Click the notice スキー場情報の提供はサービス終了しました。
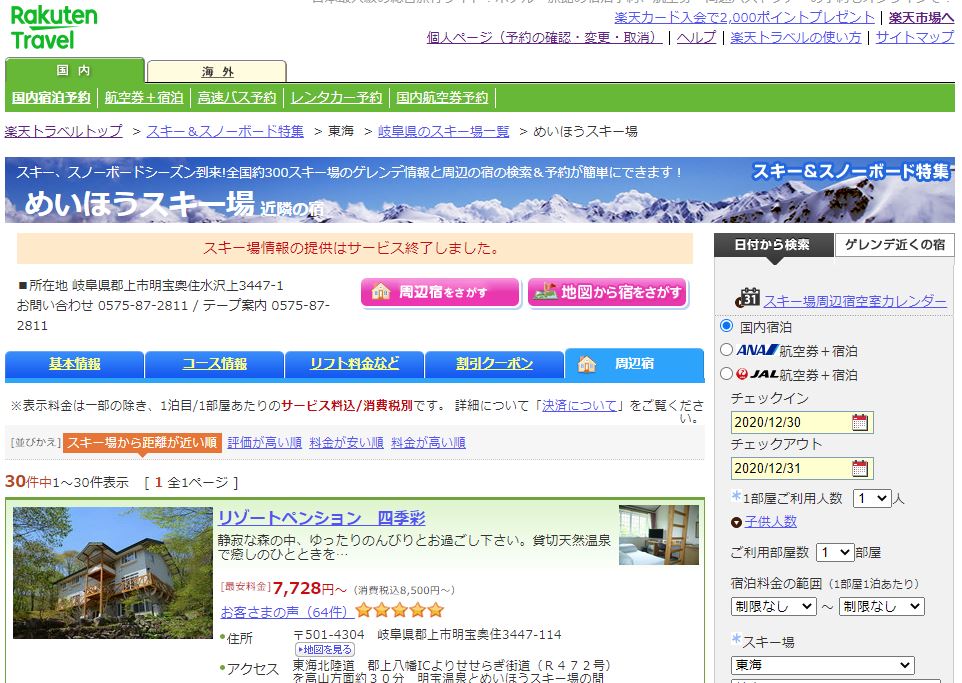 (355, 249)
